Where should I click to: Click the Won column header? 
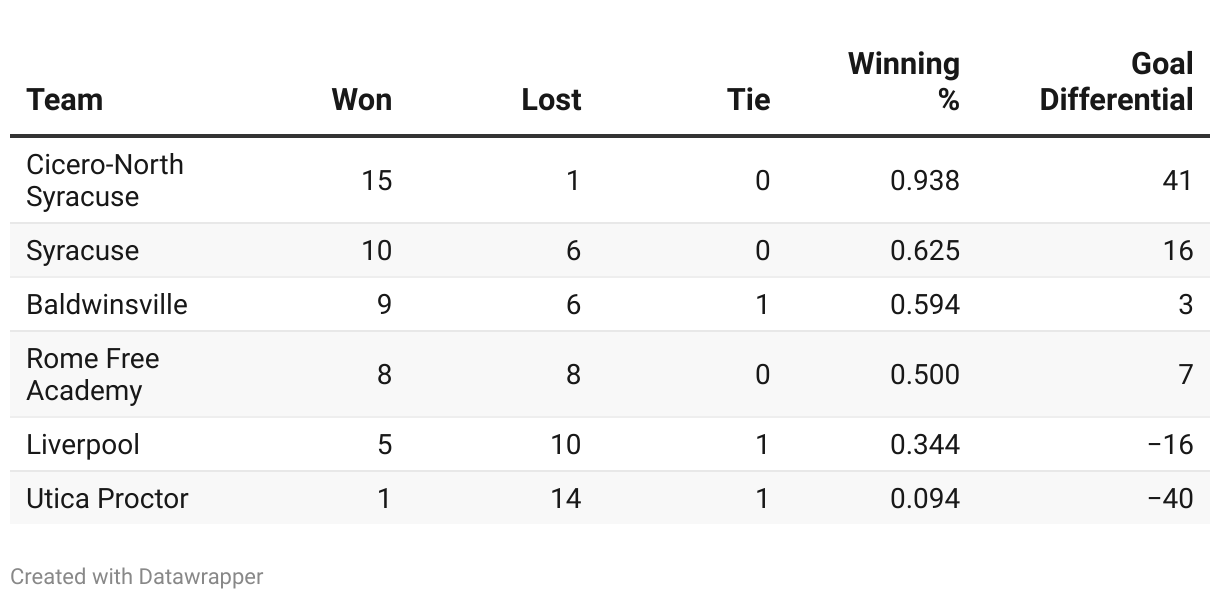click(361, 100)
